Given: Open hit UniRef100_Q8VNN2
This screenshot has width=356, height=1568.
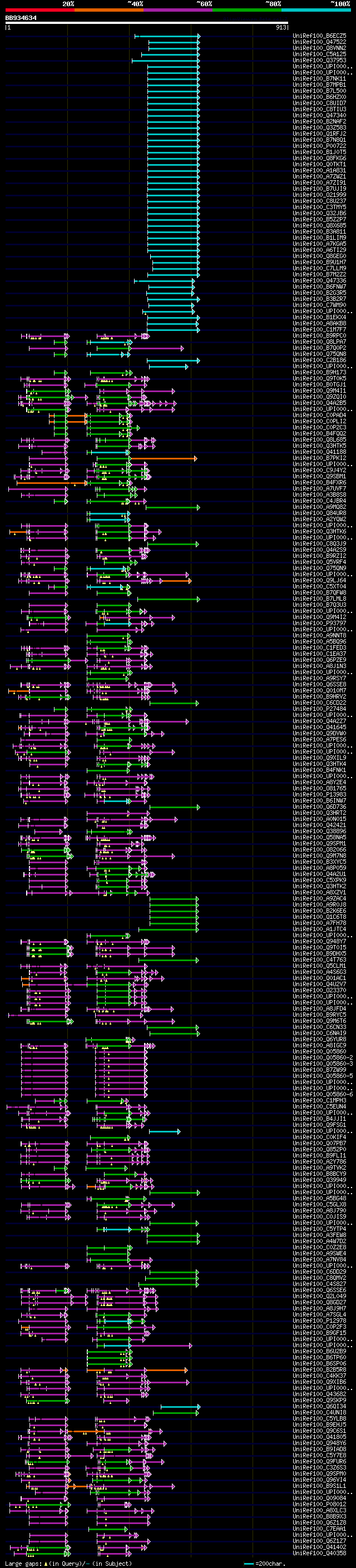Looking at the screenshot, I should pyautogui.click(x=319, y=48).
